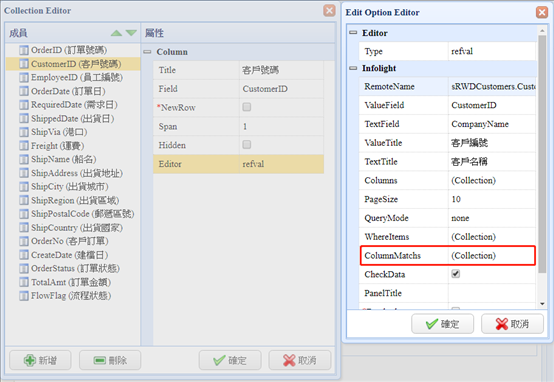554x382 pixels.
Task: Edit the RemoteName value
Action: pos(492,87)
